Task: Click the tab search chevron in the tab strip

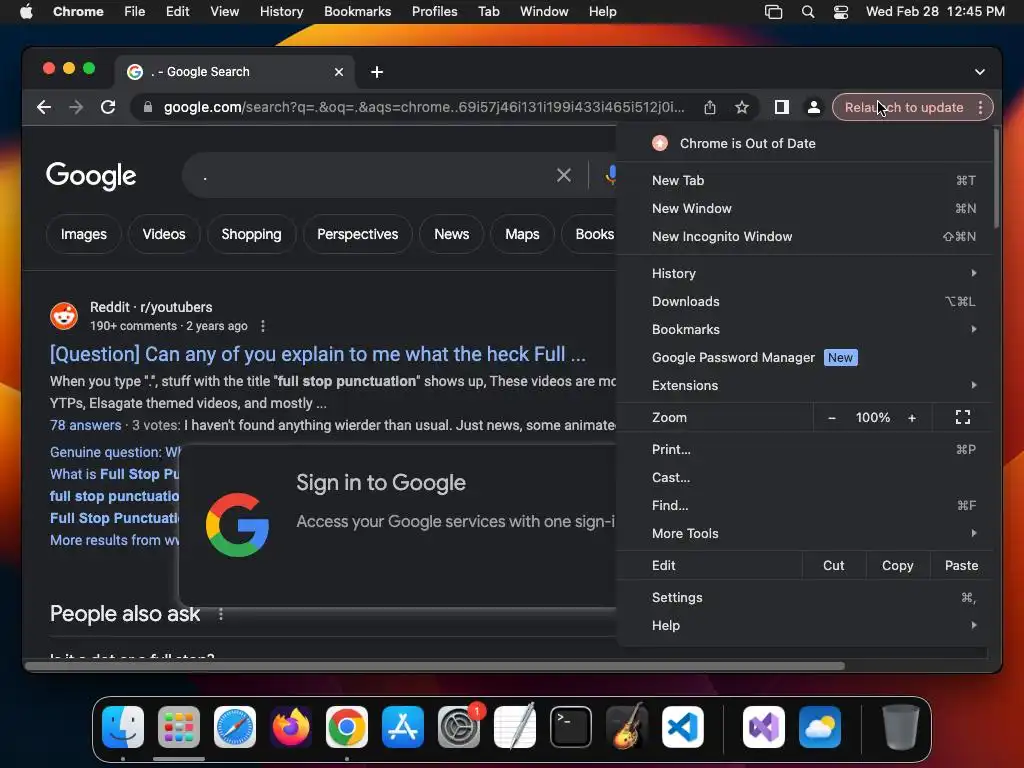Action: [980, 72]
